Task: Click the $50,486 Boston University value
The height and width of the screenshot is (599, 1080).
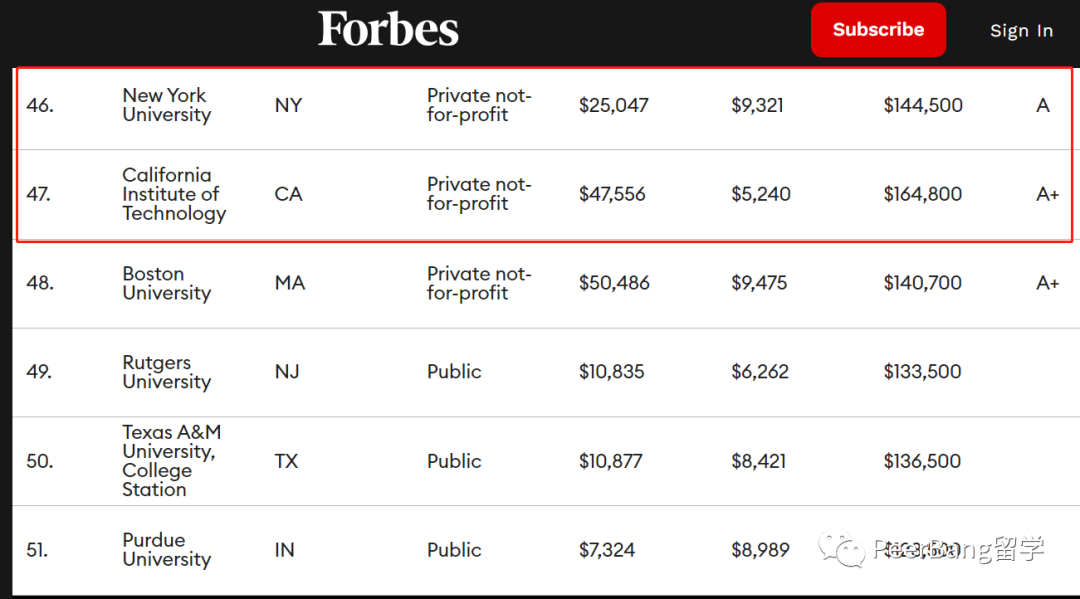Action: tap(614, 283)
